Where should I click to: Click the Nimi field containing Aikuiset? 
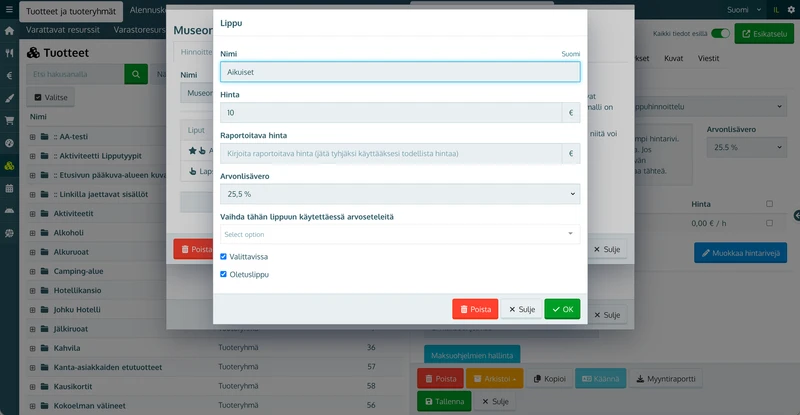pos(400,72)
